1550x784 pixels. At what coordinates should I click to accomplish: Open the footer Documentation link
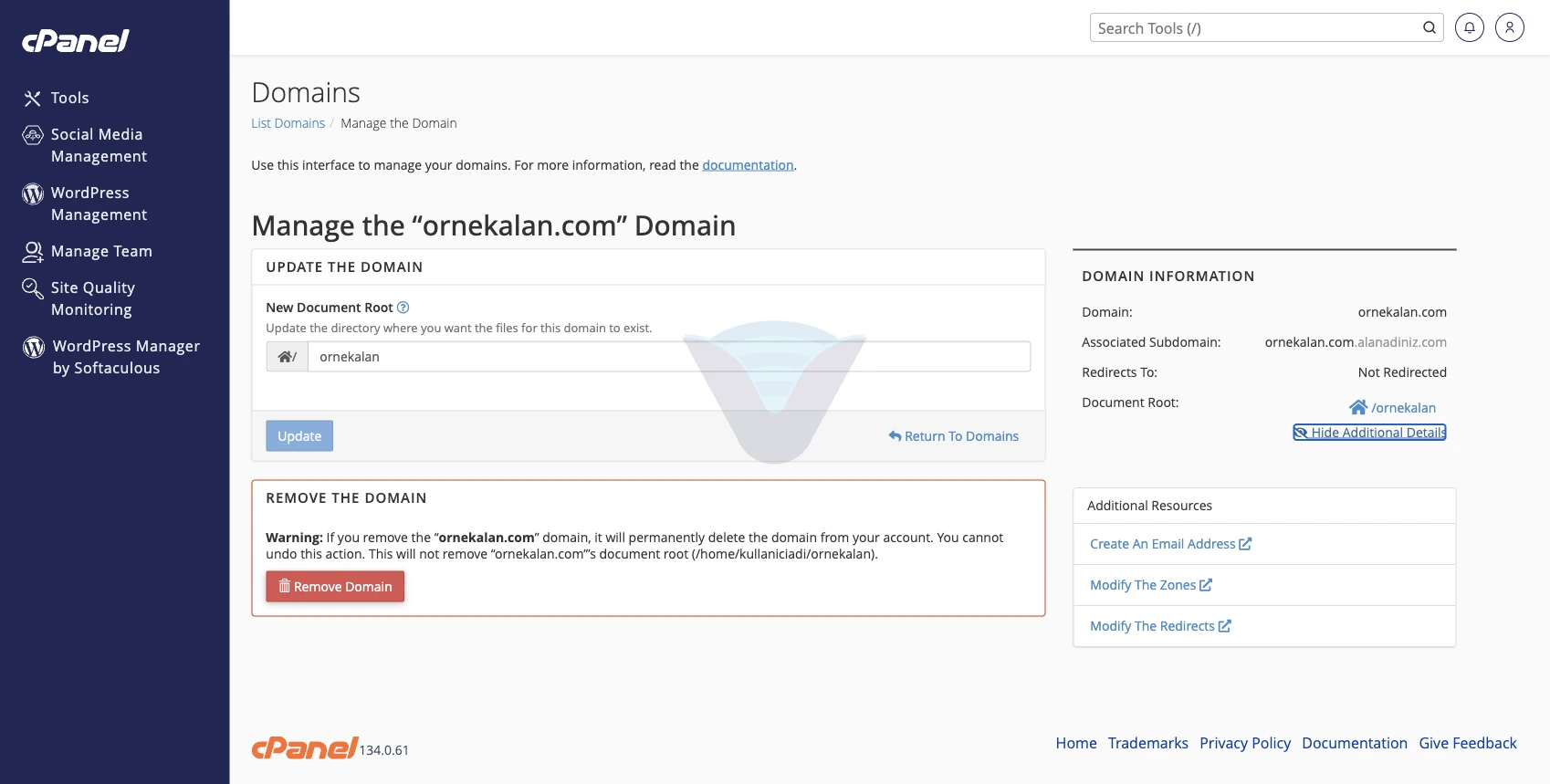click(x=1355, y=743)
